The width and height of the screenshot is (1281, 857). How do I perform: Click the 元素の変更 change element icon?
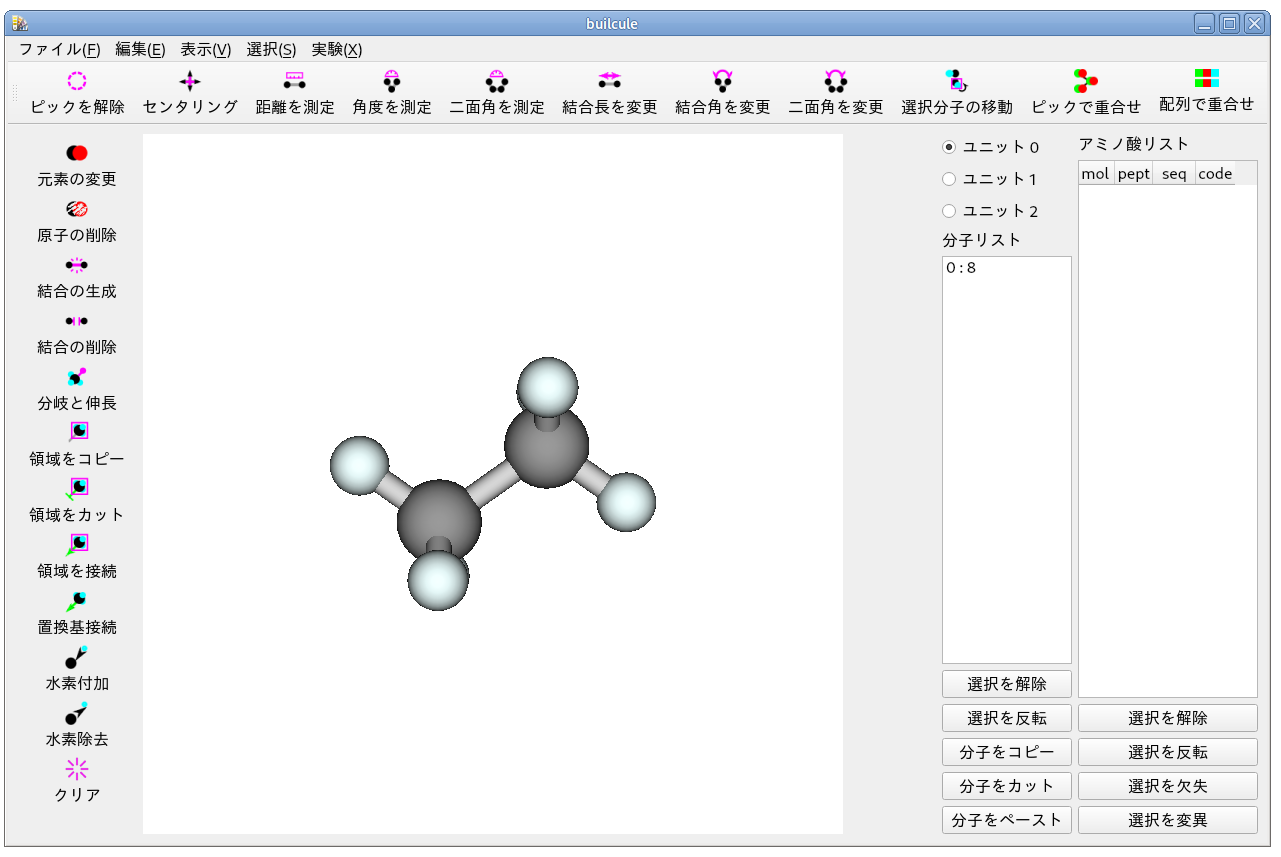coord(77,154)
